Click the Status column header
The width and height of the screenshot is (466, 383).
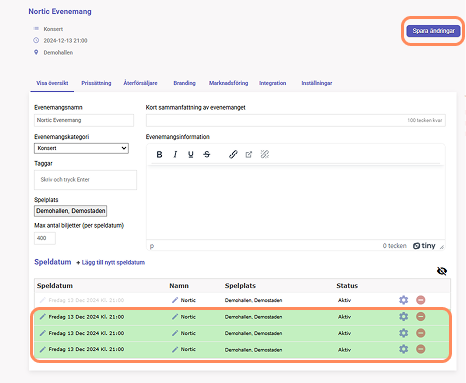pyautogui.click(x=347, y=286)
